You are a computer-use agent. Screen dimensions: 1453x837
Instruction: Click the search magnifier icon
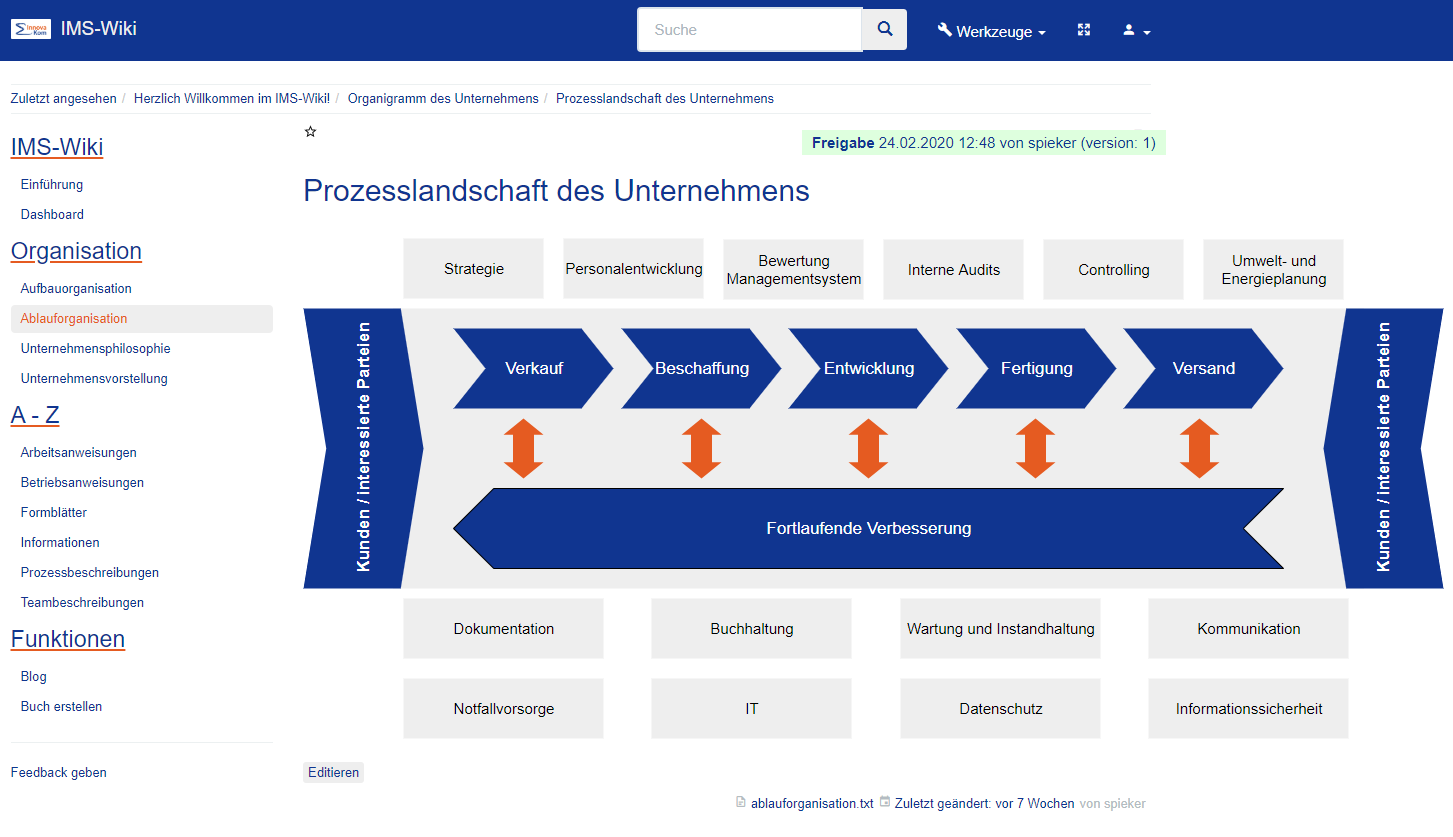pyautogui.click(x=884, y=29)
